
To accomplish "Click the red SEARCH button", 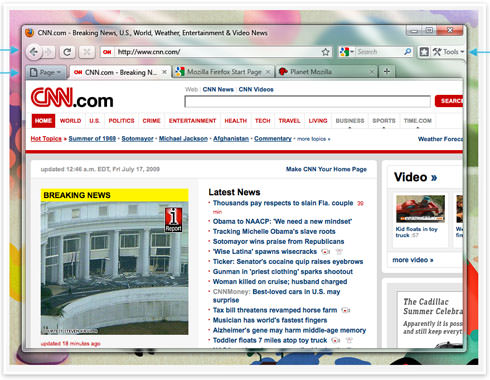I will pos(449,101).
